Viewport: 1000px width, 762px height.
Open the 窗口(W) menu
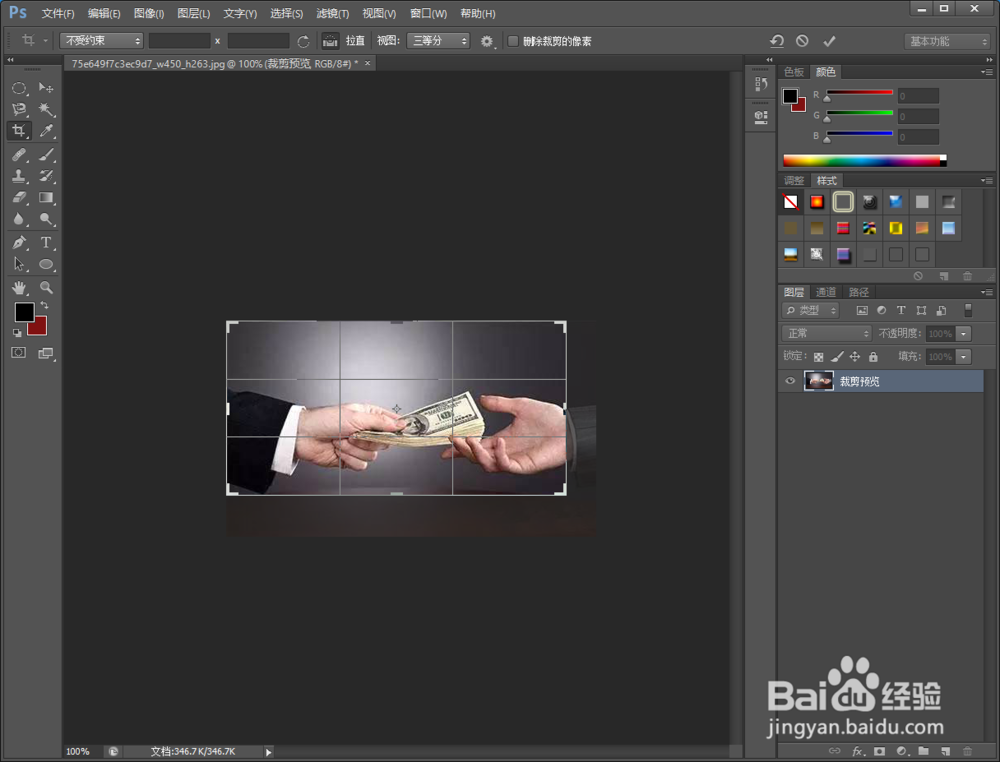[428, 13]
